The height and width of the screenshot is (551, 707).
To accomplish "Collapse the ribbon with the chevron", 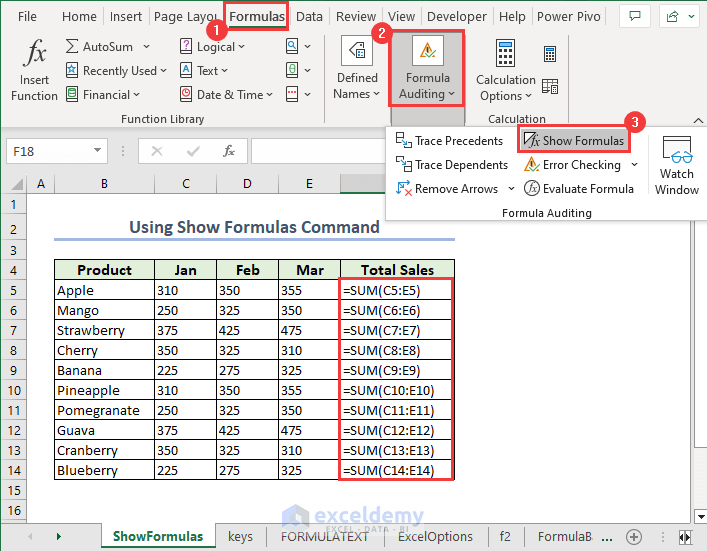I will click(698, 120).
